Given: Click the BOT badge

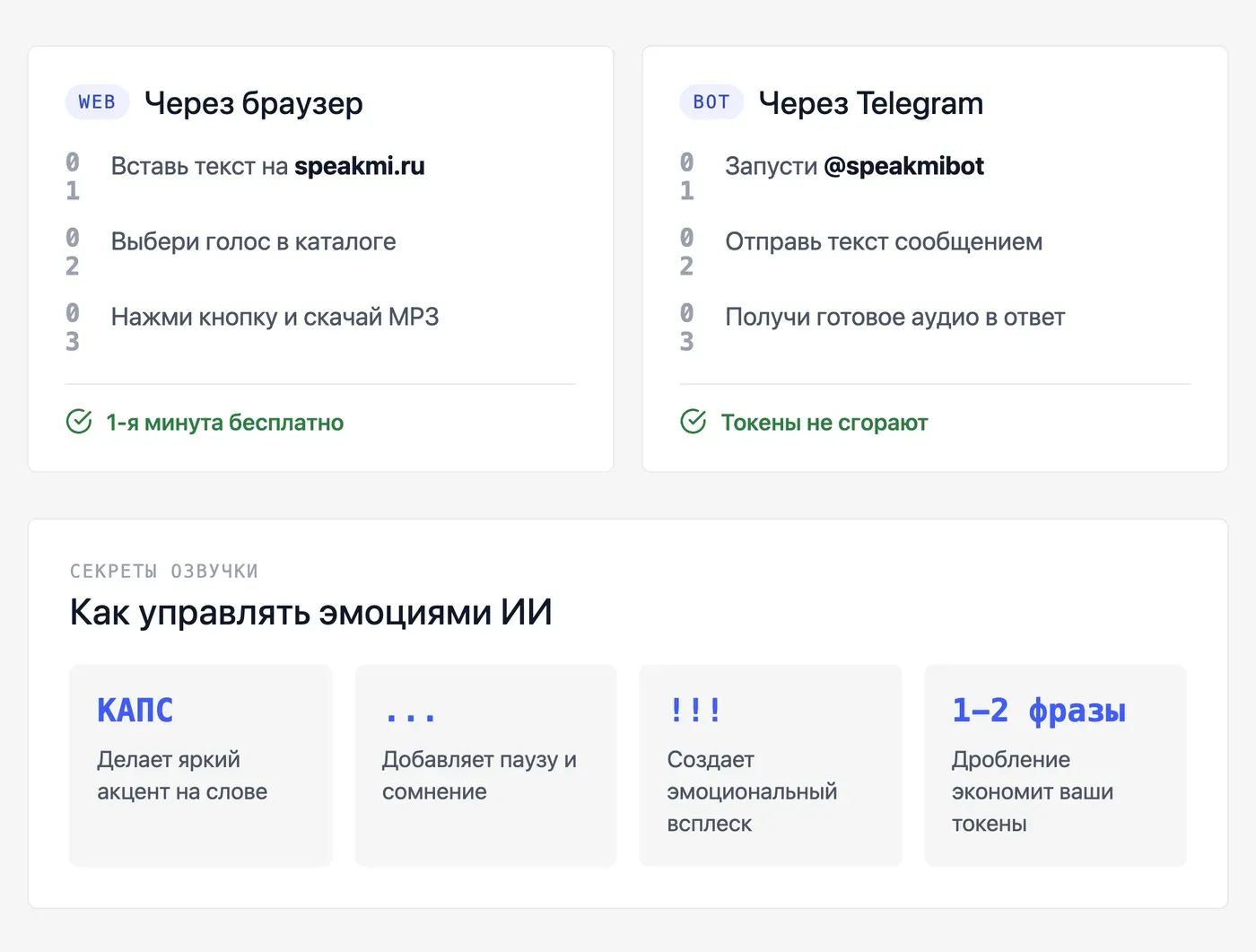Looking at the screenshot, I should tap(711, 102).
